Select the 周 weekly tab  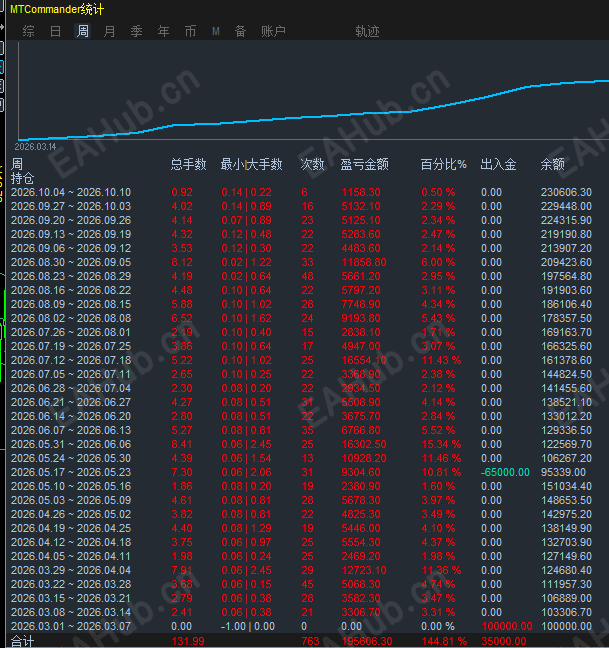click(x=83, y=31)
